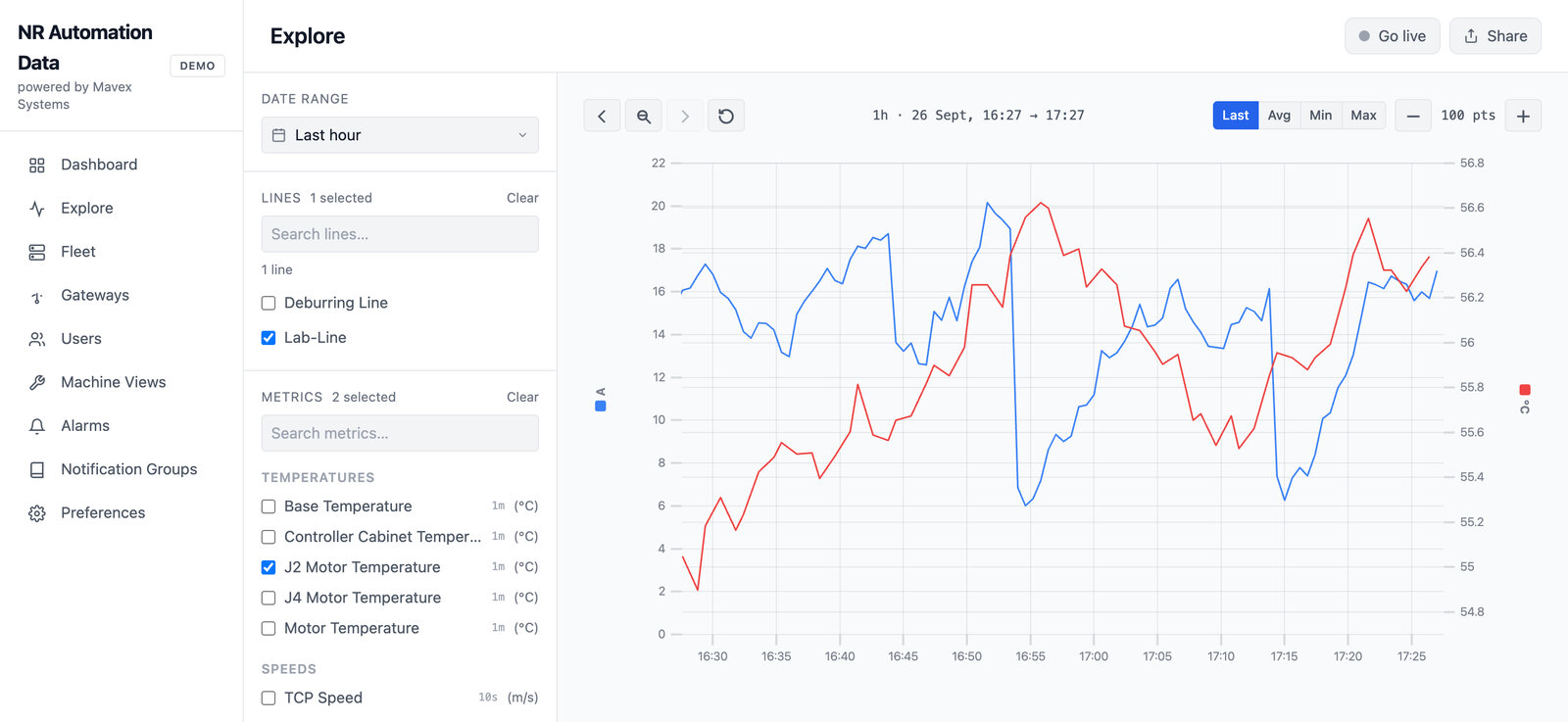Click the 100 pts value

pyautogui.click(x=1468, y=116)
